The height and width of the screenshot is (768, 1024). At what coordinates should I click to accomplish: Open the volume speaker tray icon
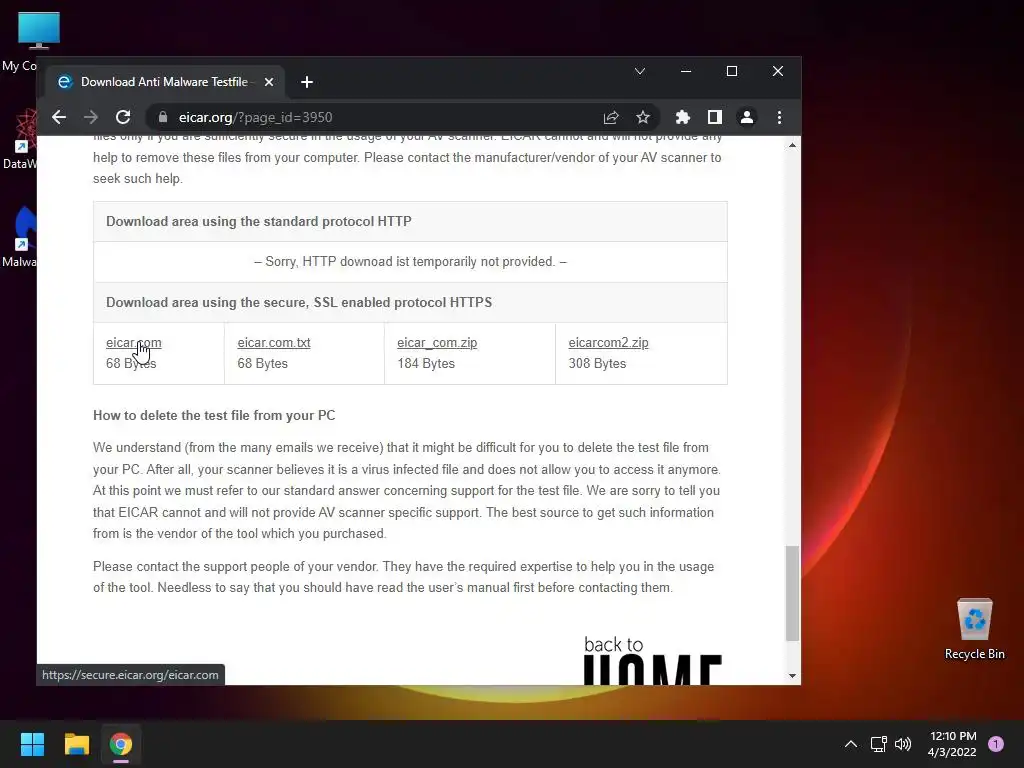coord(903,744)
